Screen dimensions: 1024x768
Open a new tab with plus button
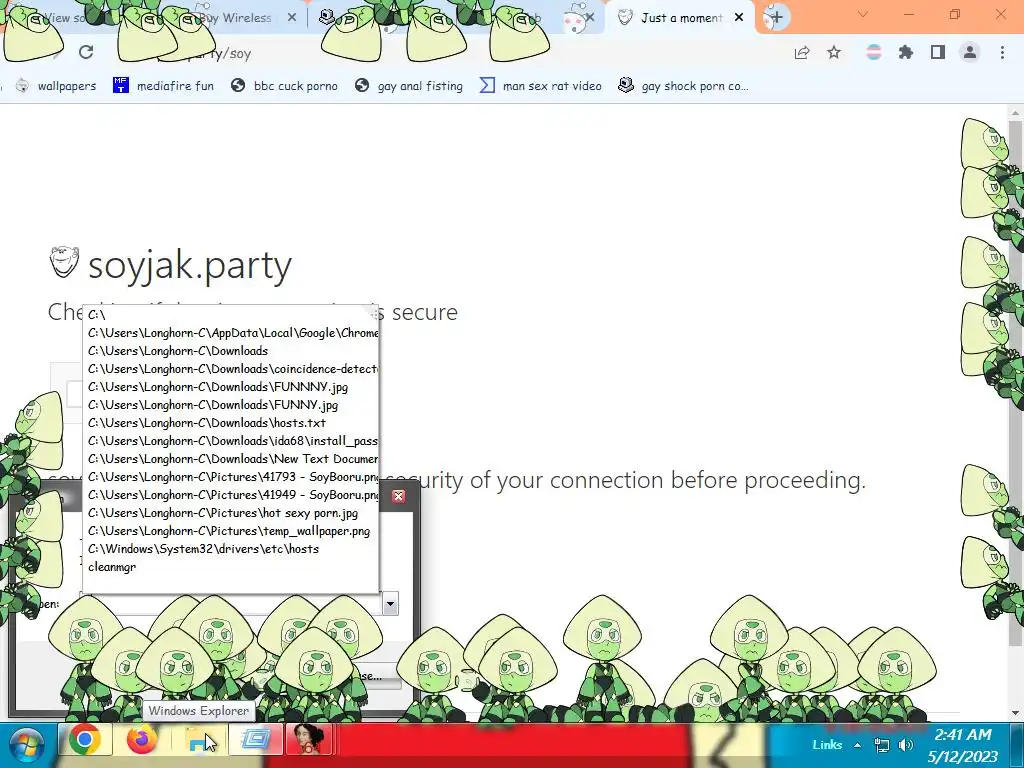click(776, 17)
